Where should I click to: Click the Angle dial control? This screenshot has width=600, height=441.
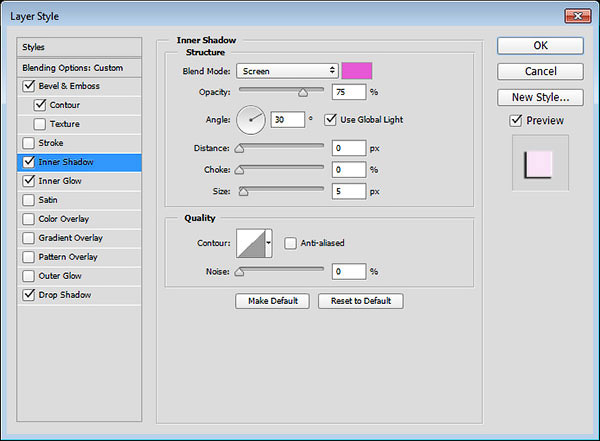point(251,120)
